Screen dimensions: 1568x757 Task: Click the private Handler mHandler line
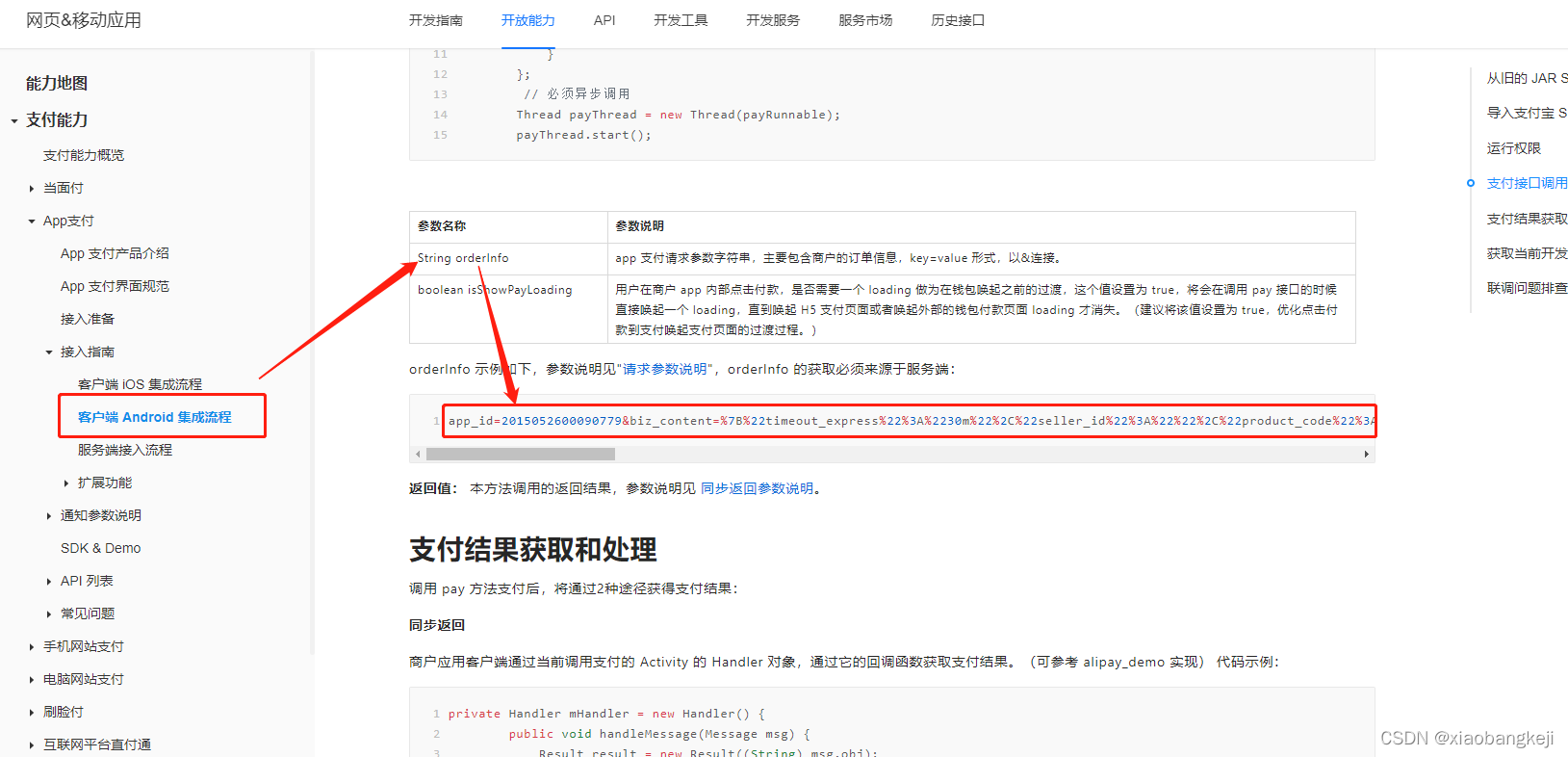(x=606, y=714)
